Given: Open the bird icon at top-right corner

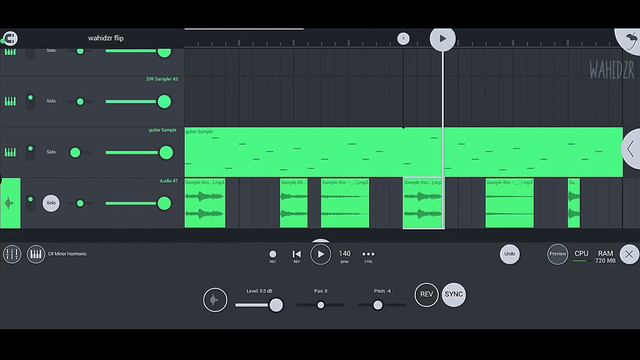Looking at the screenshot, I should point(630,40).
